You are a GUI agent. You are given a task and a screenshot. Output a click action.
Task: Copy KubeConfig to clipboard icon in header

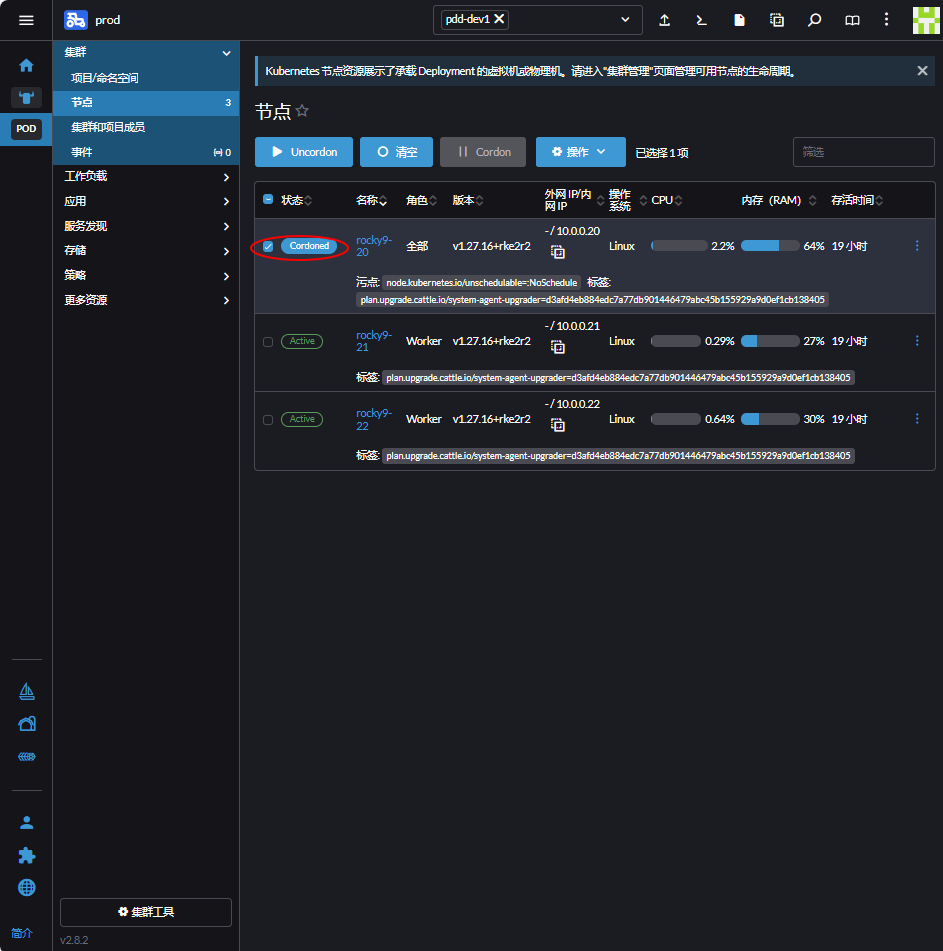click(777, 20)
